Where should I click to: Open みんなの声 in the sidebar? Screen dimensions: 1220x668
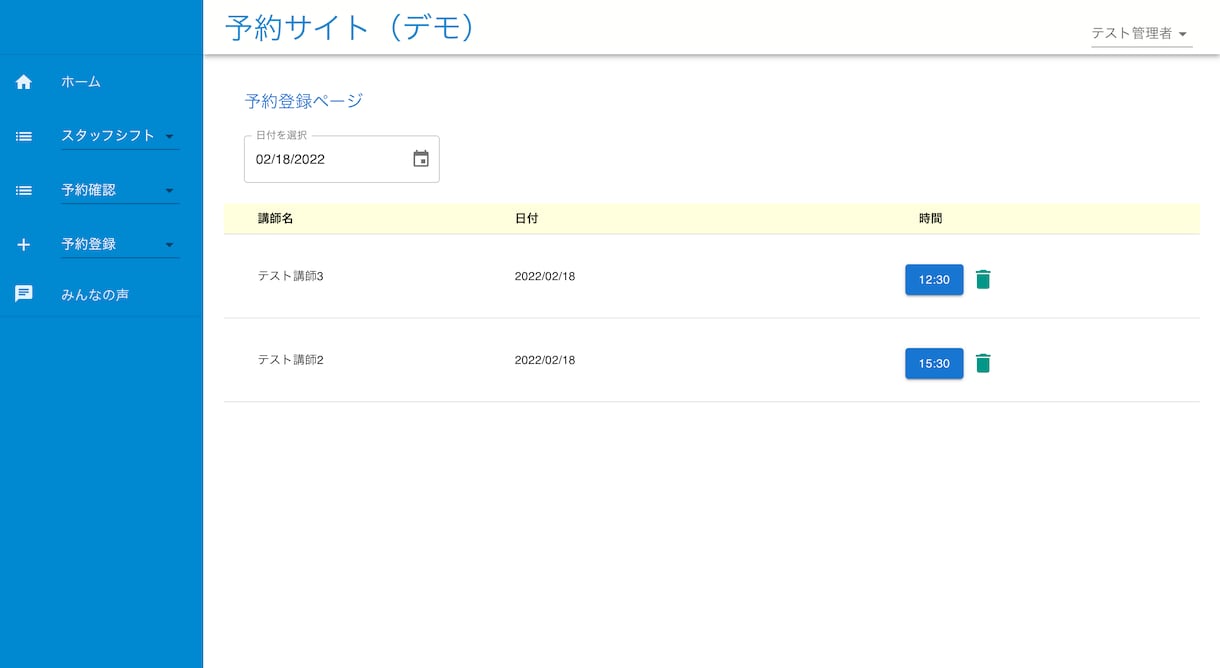click(95, 295)
